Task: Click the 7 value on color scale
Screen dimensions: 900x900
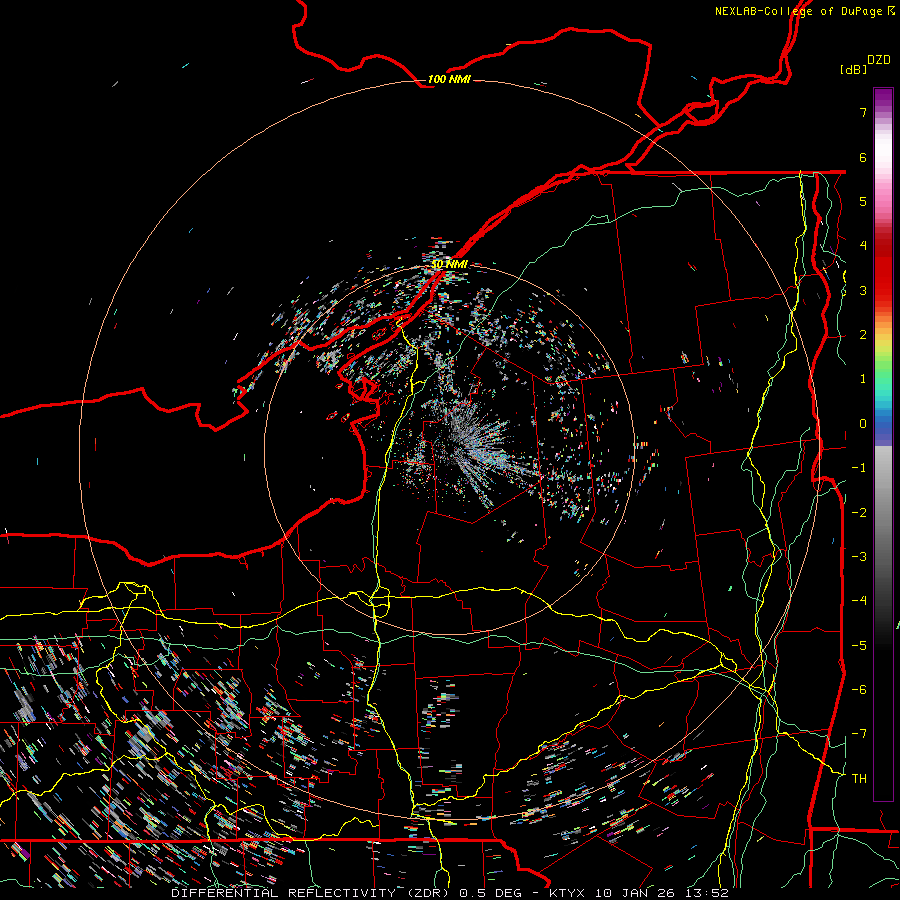Action: click(863, 112)
